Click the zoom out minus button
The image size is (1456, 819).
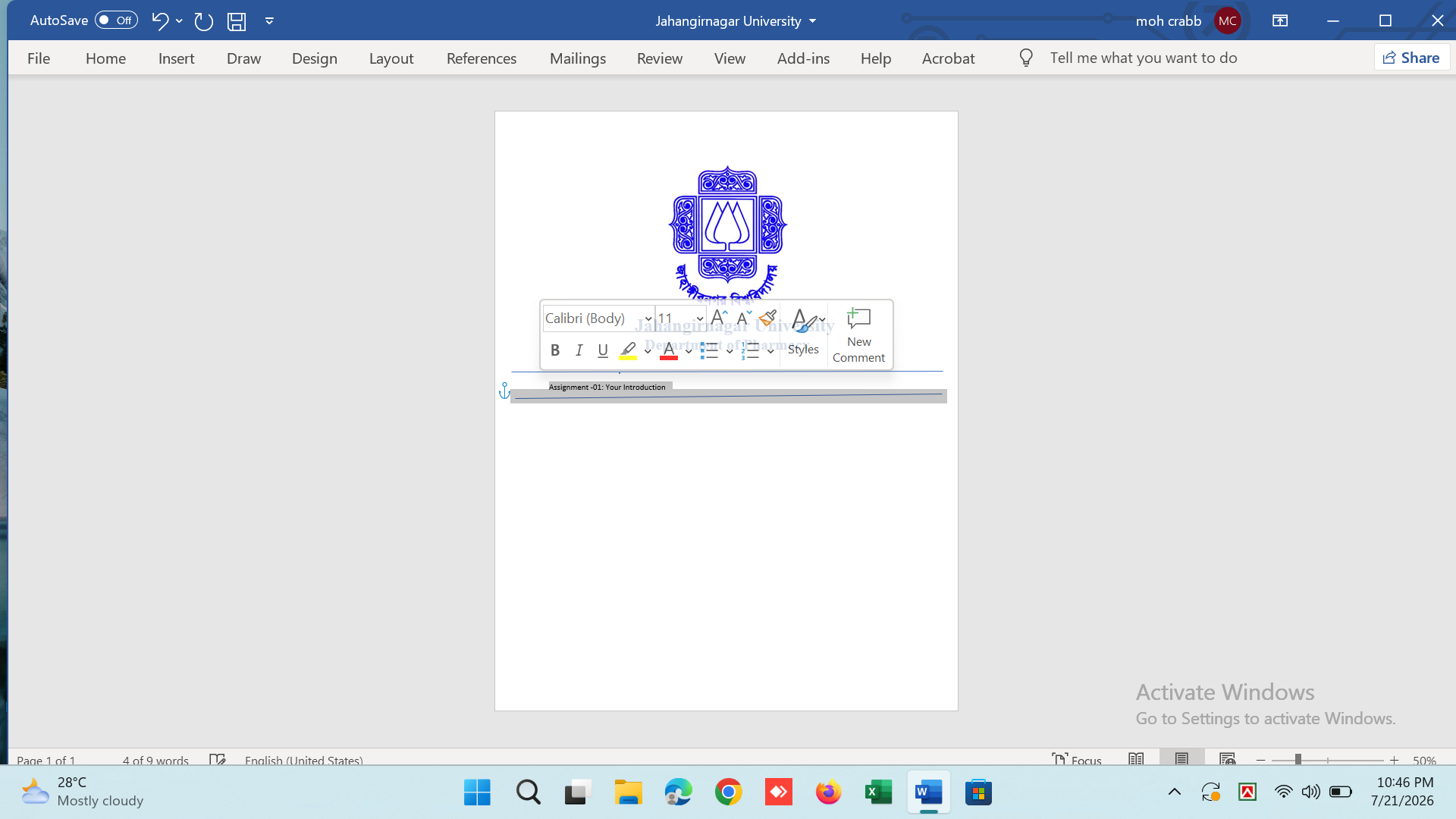[x=1261, y=760]
